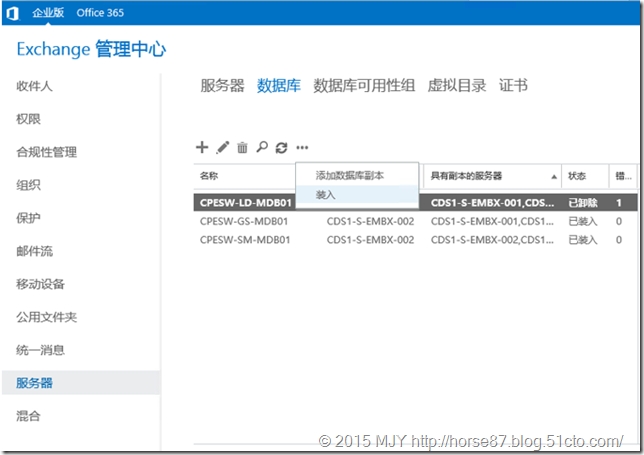The image size is (644, 455).
Task: Open the 数据库可用性组 tab
Action: pyautogui.click(x=364, y=86)
